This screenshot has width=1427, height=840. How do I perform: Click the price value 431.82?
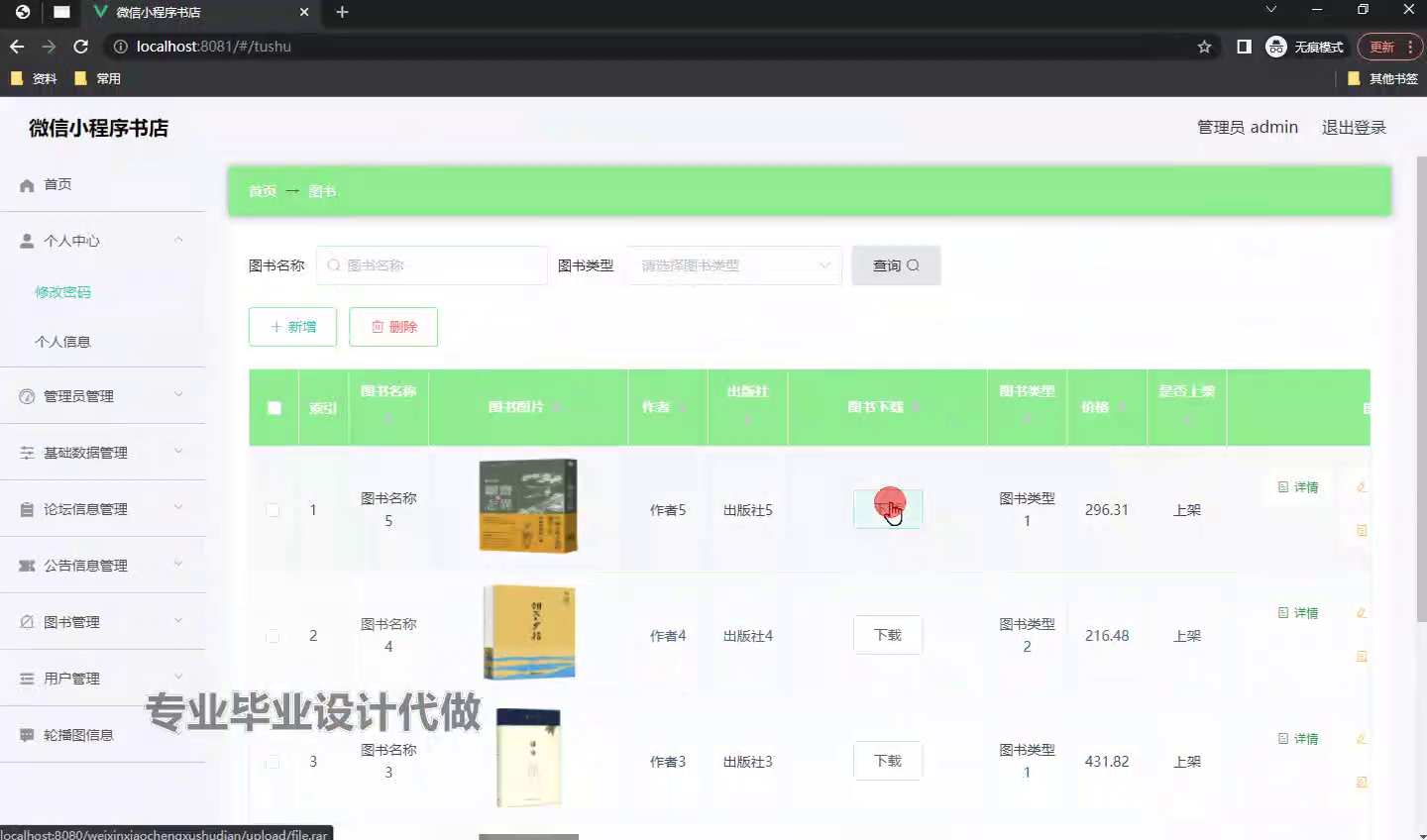(1107, 762)
